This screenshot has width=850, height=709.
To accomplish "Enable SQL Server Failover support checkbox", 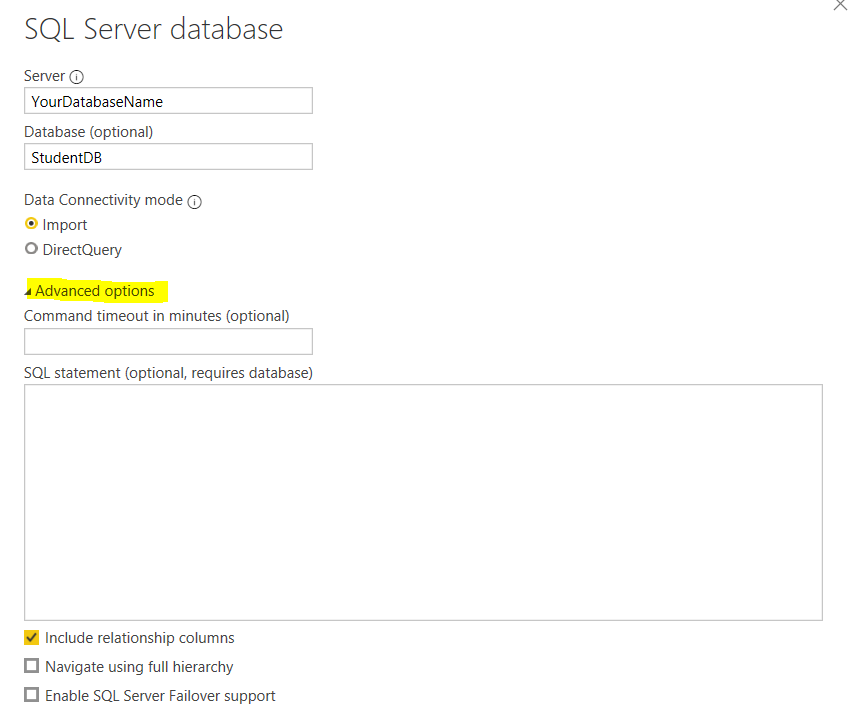I will coord(31,694).
